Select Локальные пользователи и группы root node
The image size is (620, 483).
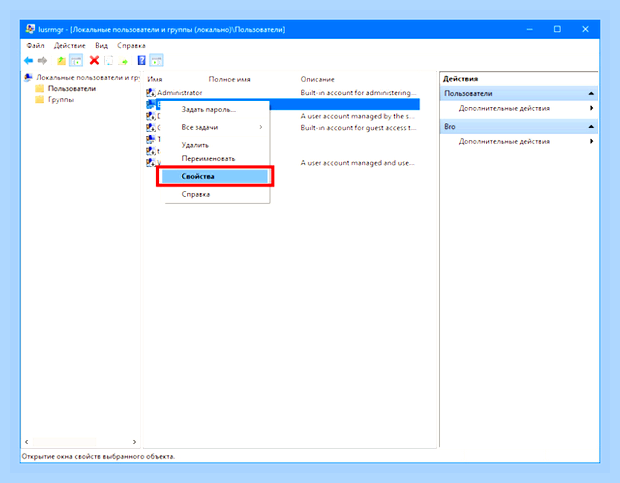pos(88,77)
